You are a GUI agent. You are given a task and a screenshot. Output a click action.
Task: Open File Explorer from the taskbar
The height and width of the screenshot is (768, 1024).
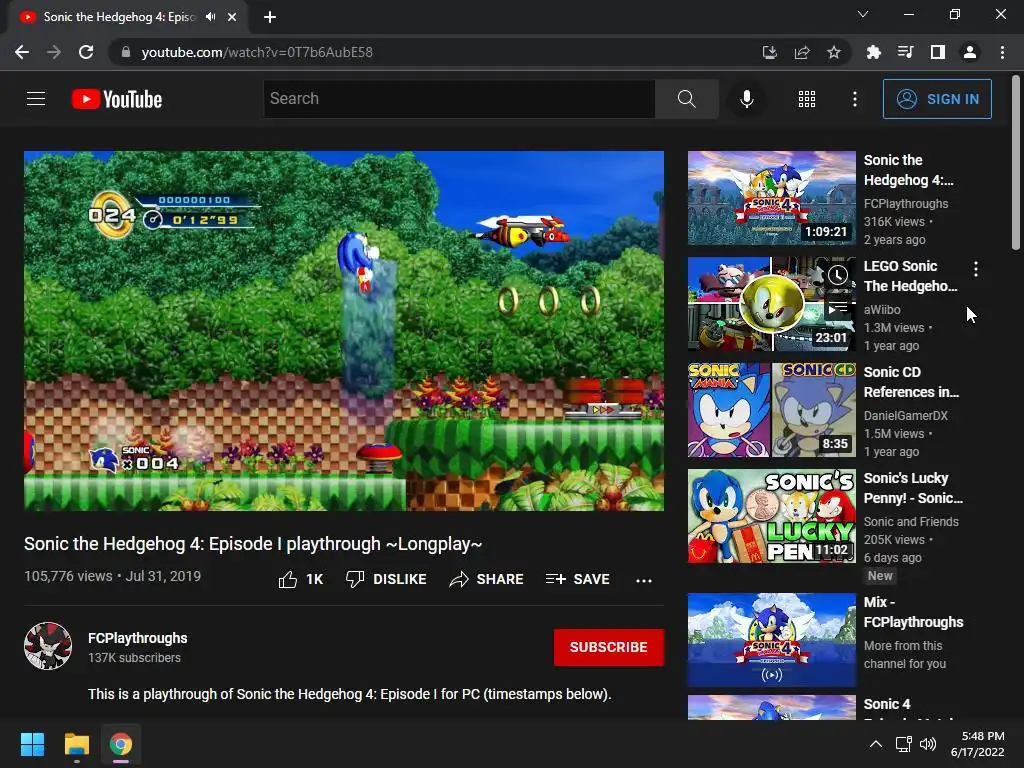pos(76,744)
